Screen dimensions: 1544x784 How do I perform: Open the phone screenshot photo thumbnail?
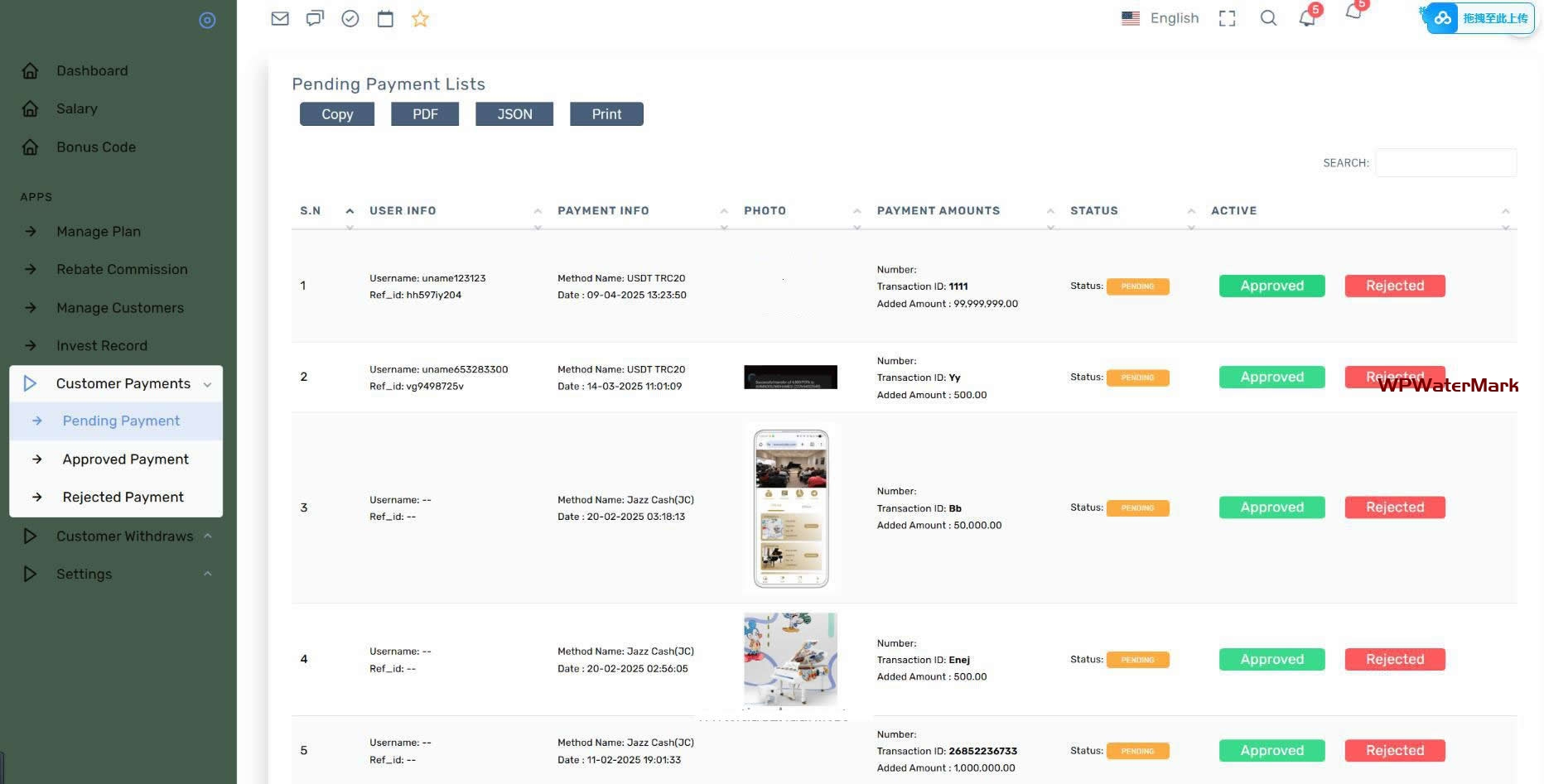point(791,507)
